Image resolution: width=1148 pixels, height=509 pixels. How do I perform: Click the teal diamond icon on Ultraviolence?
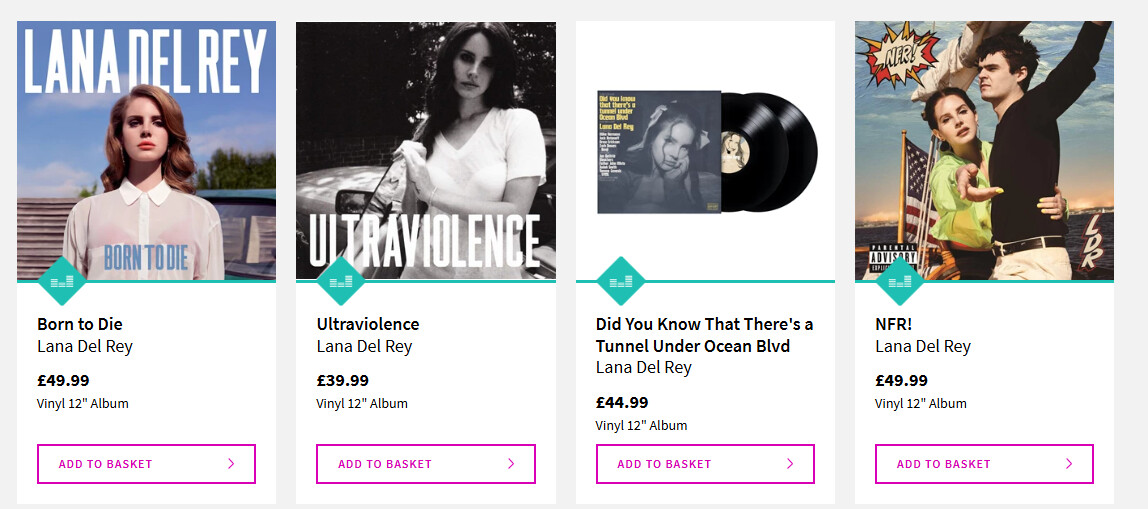(x=341, y=281)
